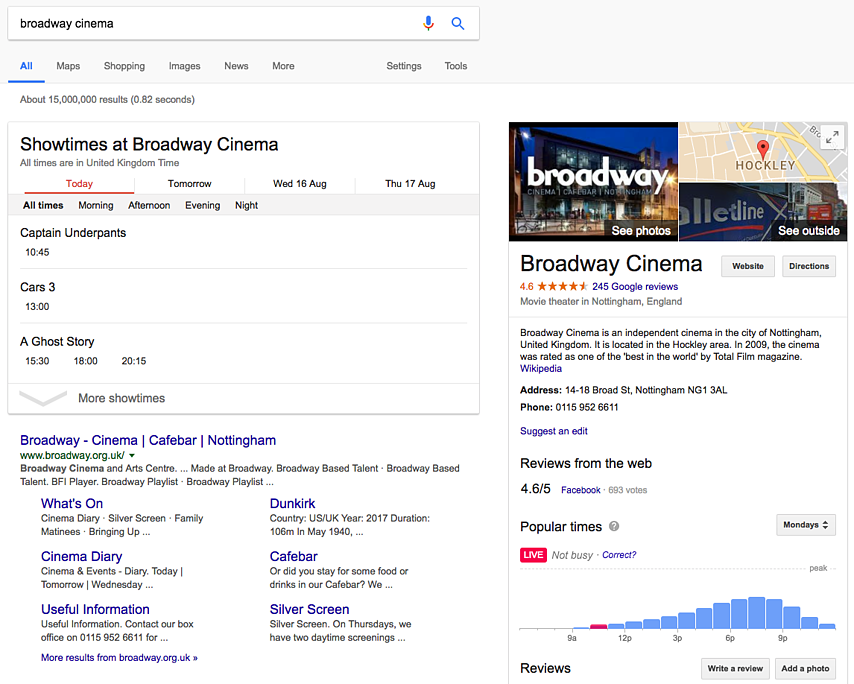Open the More search menu
The image size is (854, 684).
coord(283,66)
